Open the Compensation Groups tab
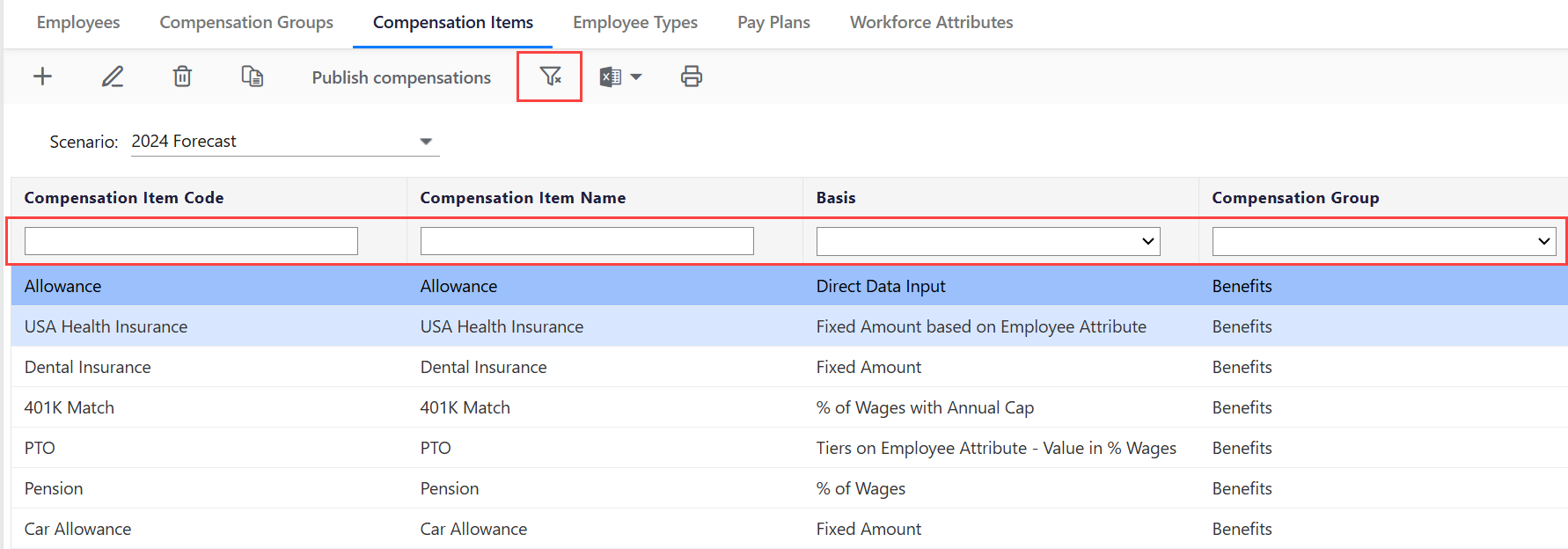 [246, 23]
